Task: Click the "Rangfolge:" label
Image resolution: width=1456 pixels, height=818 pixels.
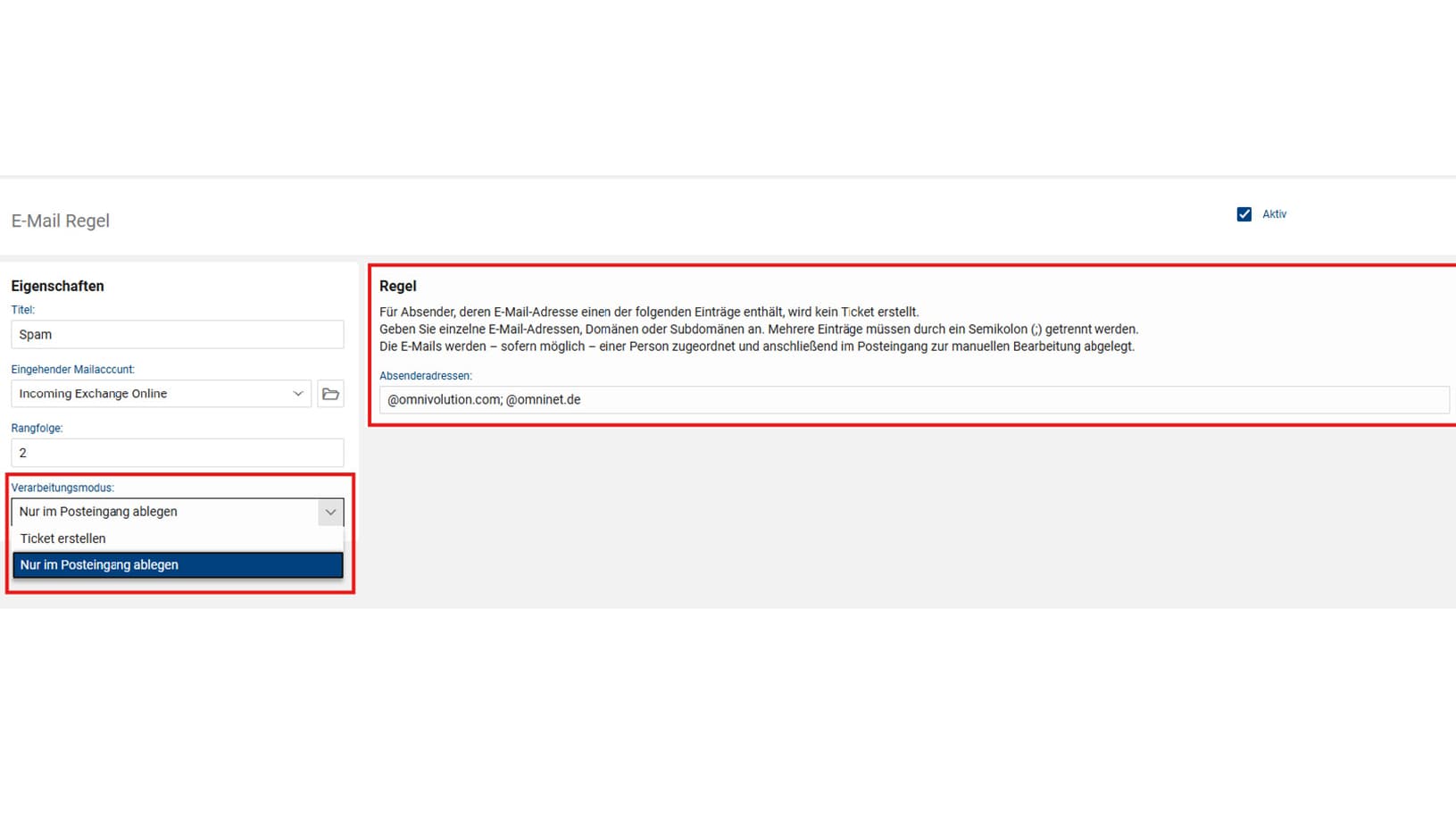Action: coord(37,428)
